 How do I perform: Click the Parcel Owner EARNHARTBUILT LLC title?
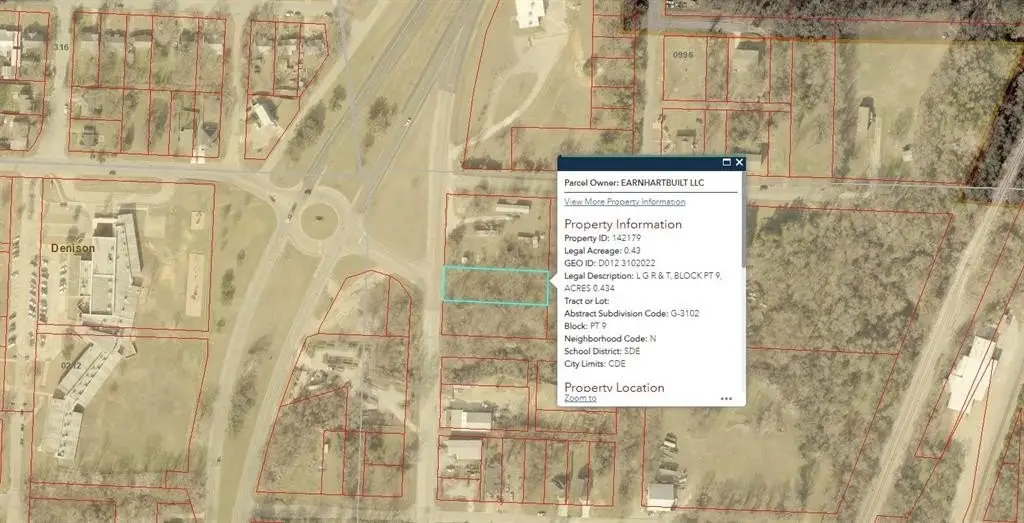pos(634,184)
